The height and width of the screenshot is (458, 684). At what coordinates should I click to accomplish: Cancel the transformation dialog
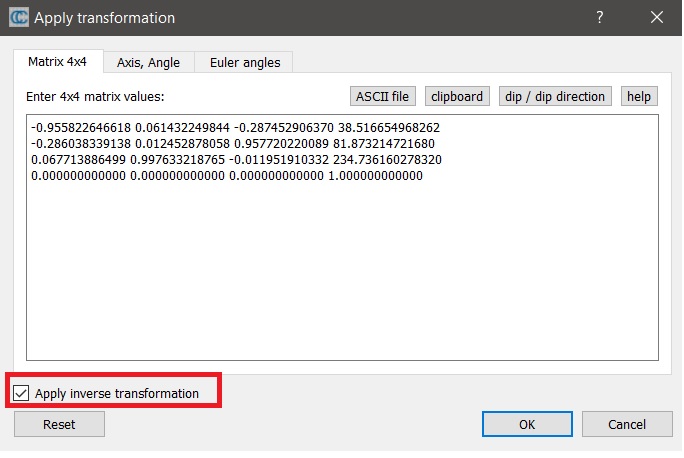click(x=627, y=424)
